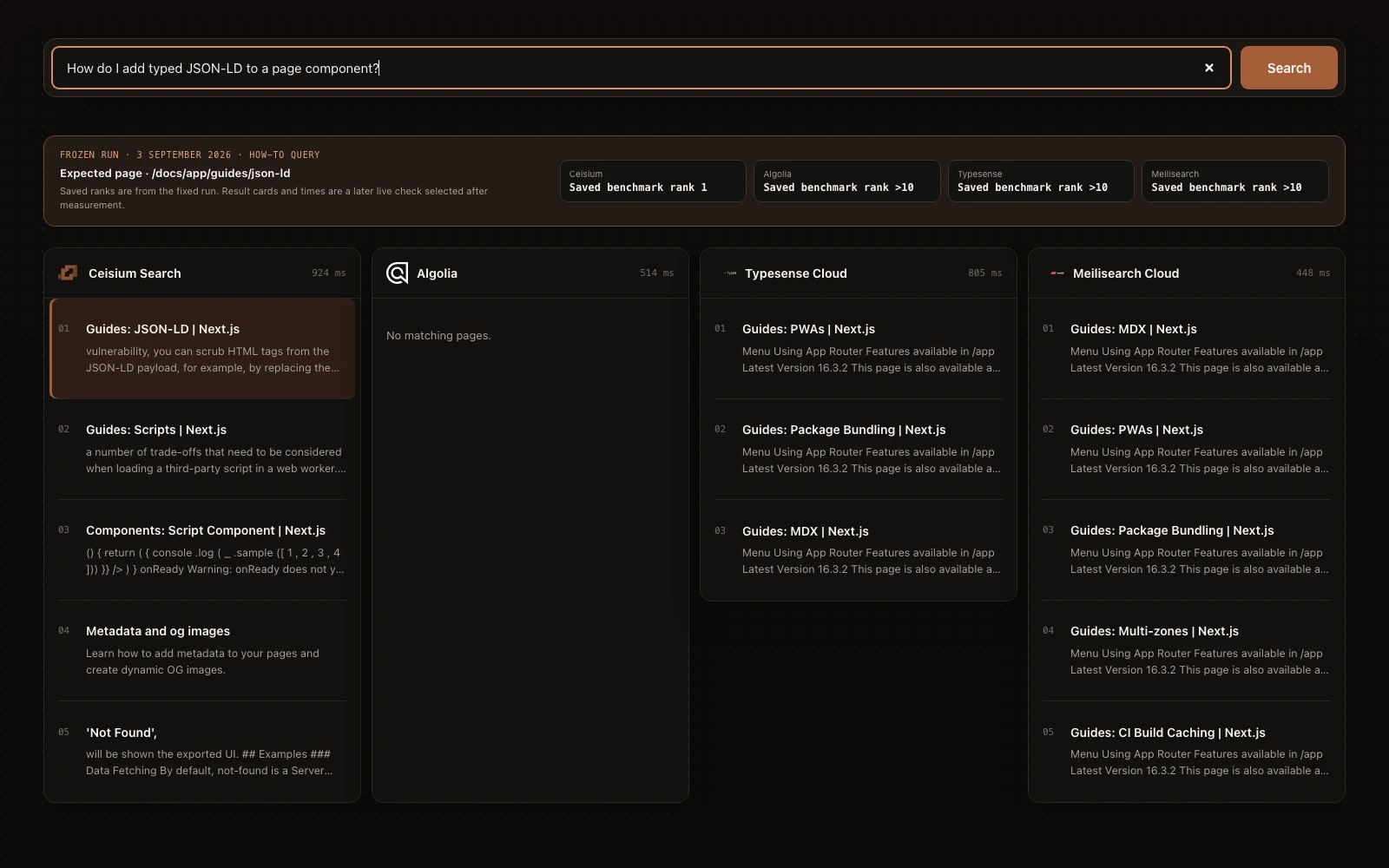Image resolution: width=1389 pixels, height=868 pixels.
Task: Click the Expected page /docs/app/guides/json-ld text
Action: [x=175, y=173]
